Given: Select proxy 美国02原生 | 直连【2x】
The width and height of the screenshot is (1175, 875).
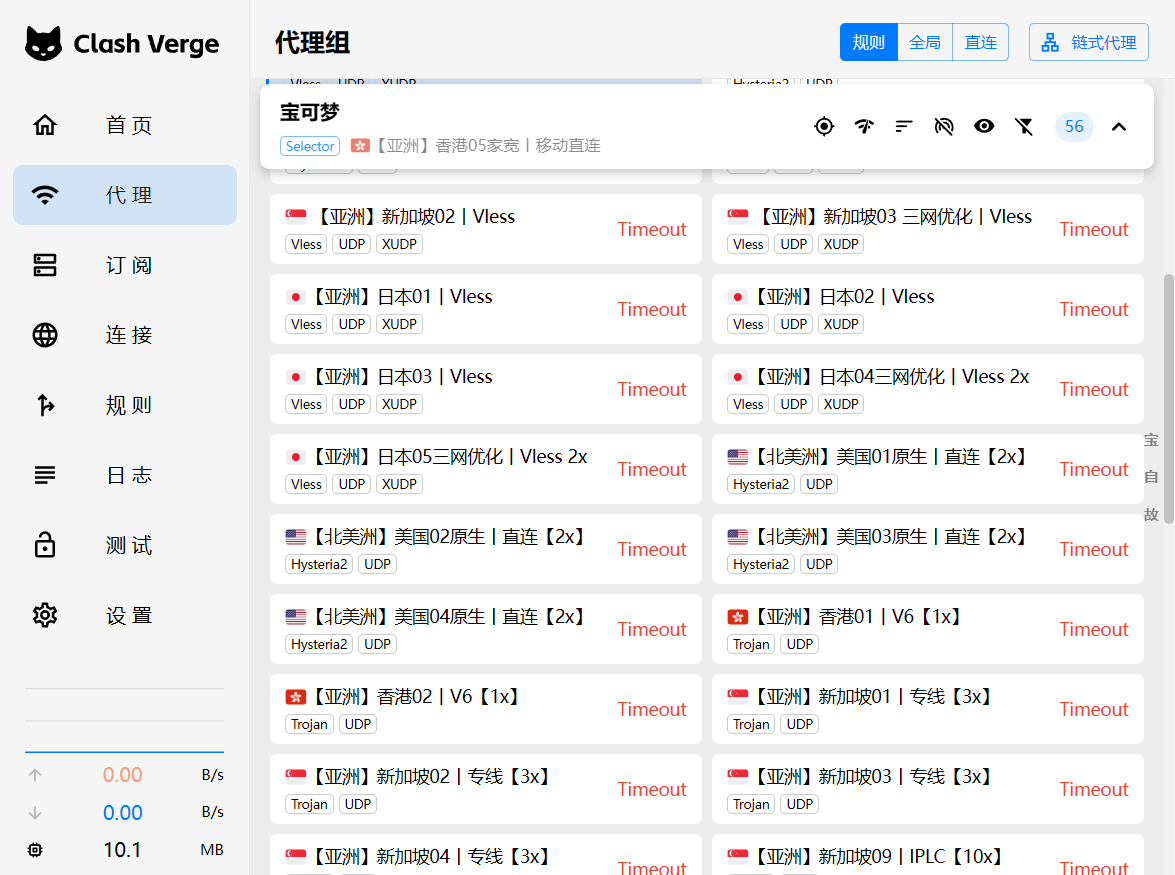Looking at the screenshot, I should pyautogui.click(x=486, y=549).
